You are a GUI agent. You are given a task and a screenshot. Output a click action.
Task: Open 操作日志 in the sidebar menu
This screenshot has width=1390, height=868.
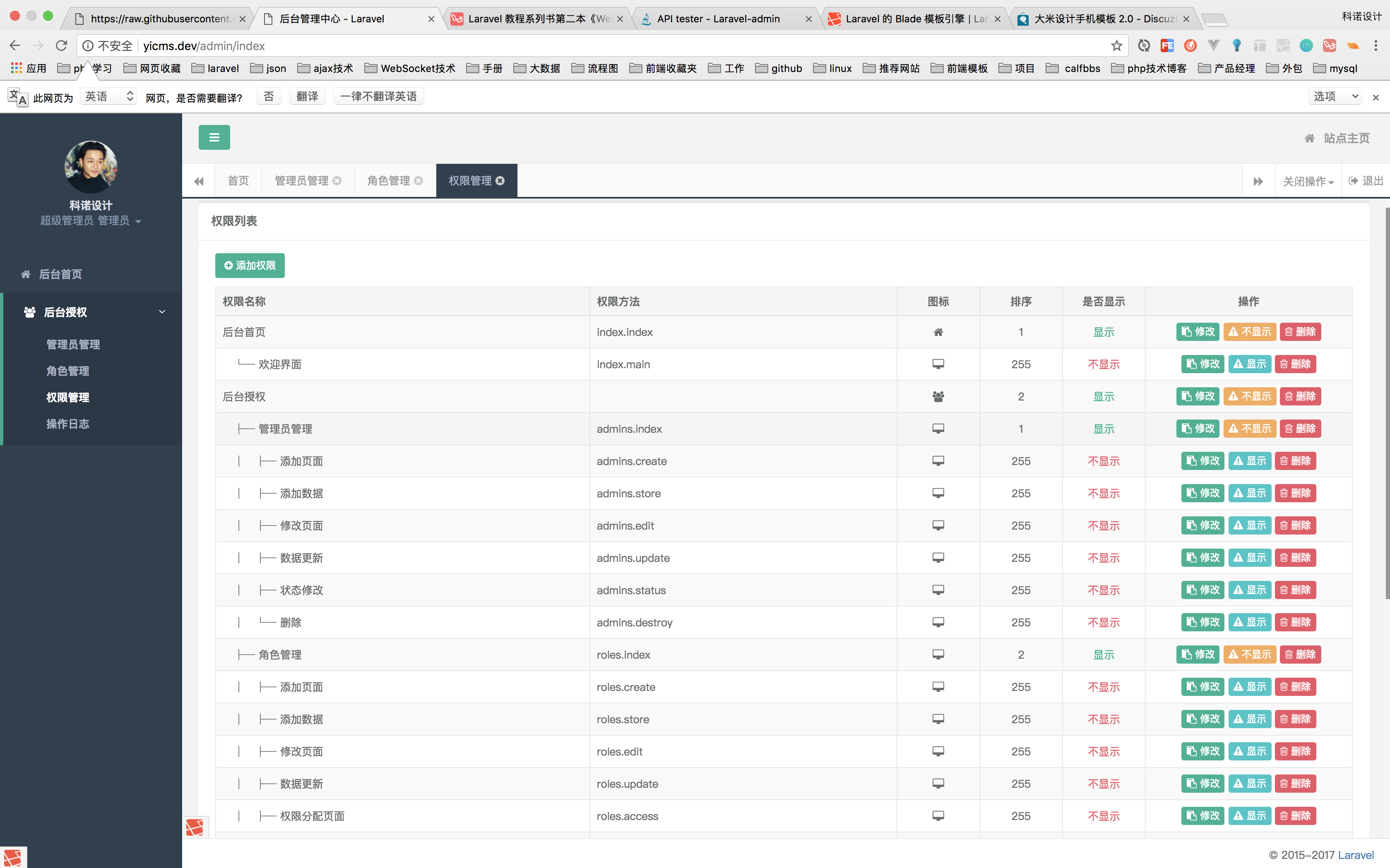[68, 424]
